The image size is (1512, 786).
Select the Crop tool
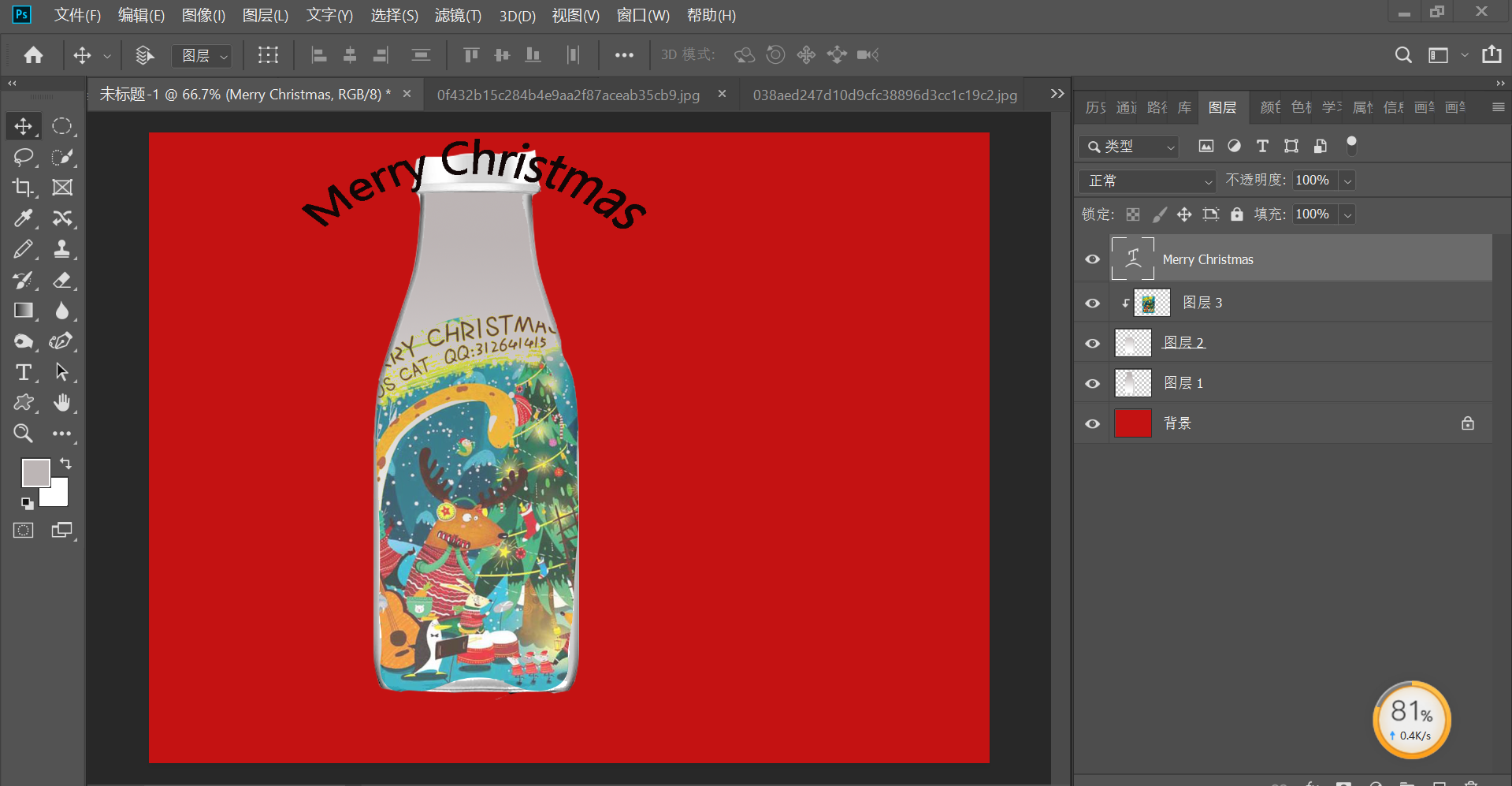(x=24, y=188)
